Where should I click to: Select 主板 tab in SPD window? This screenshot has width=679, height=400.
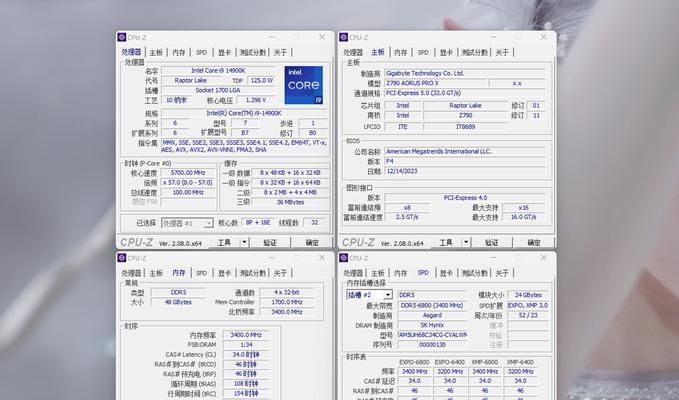click(x=378, y=273)
